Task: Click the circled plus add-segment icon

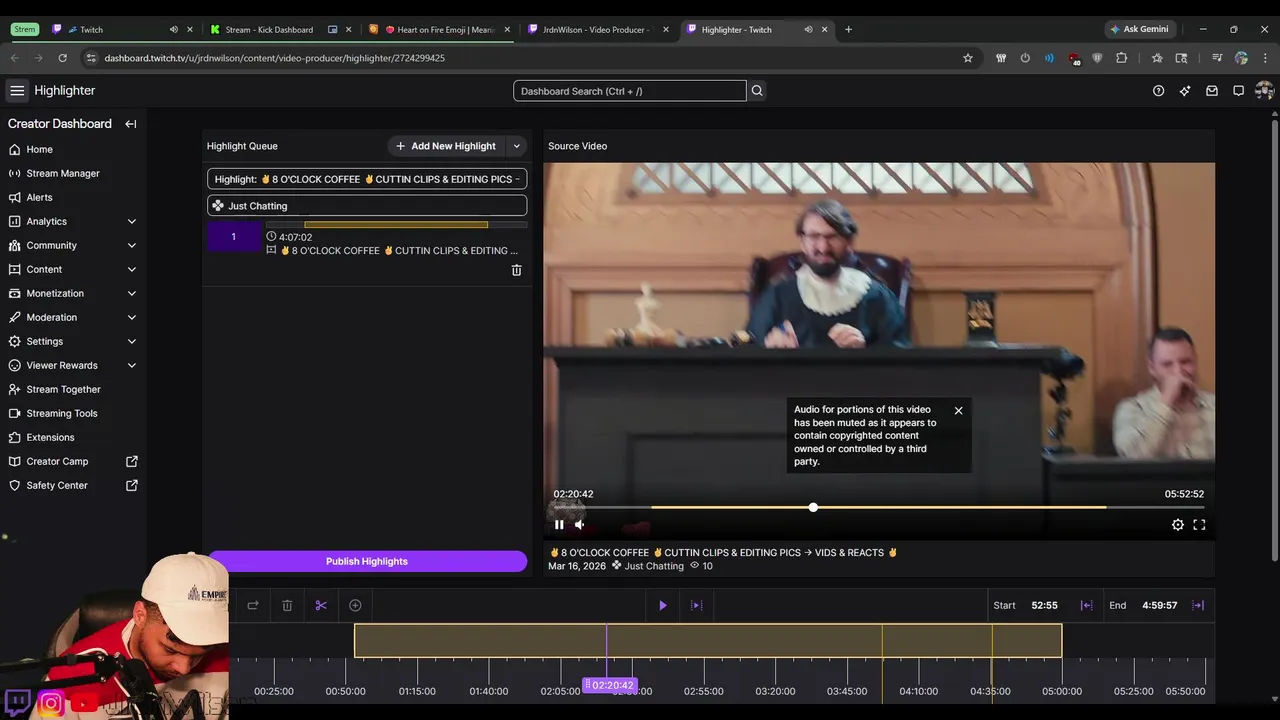Action: point(355,605)
